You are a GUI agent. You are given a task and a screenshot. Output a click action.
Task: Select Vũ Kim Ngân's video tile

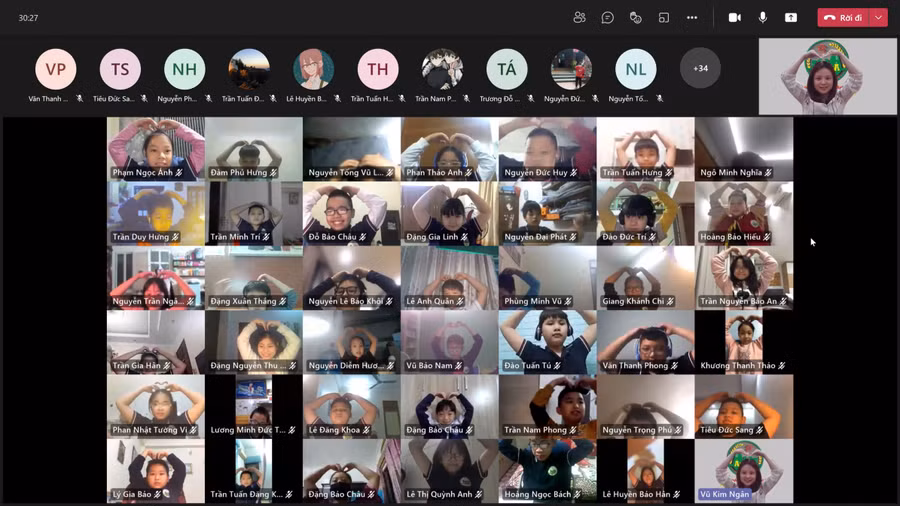pyautogui.click(x=744, y=470)
